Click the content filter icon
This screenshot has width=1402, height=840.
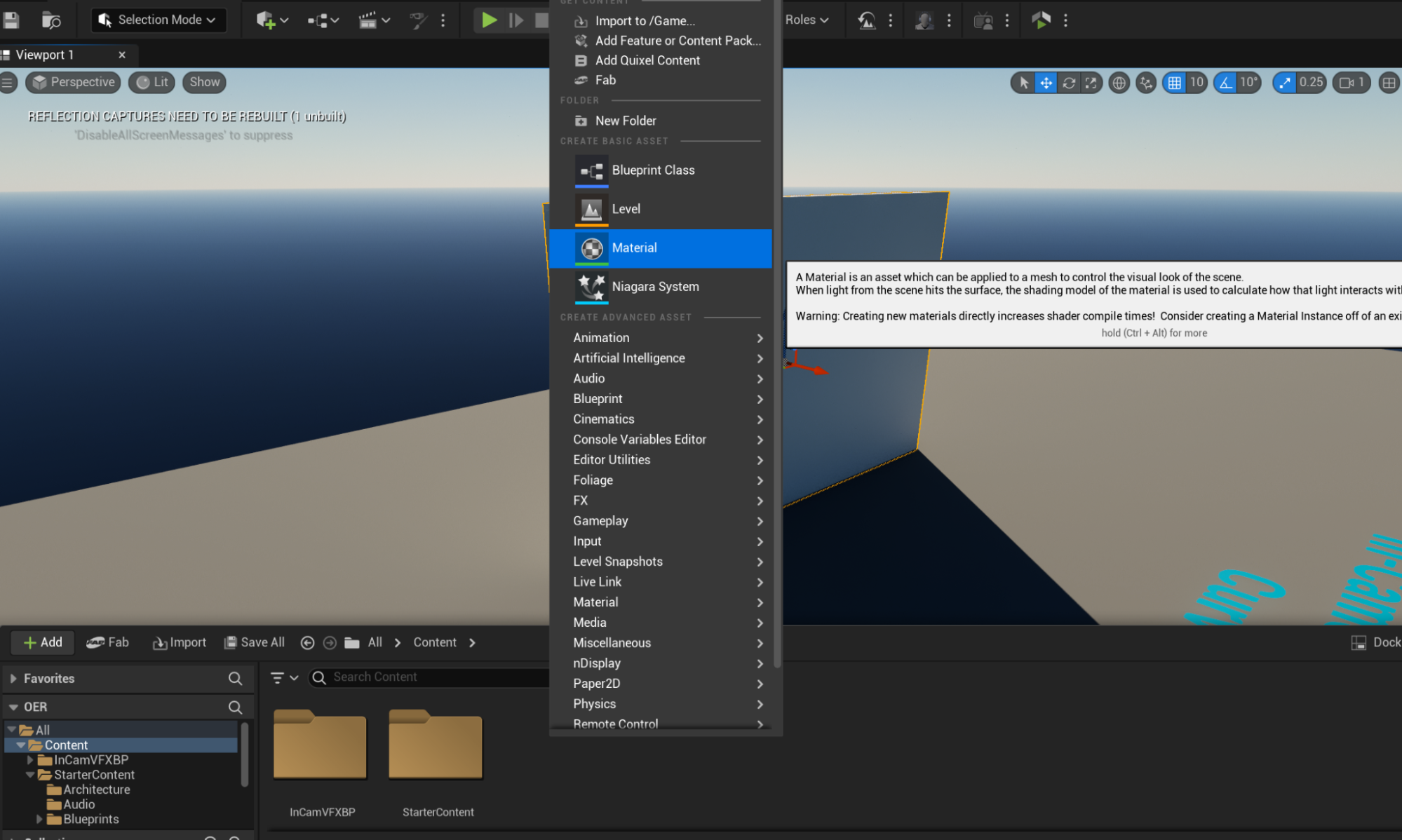tap(278, 677)
